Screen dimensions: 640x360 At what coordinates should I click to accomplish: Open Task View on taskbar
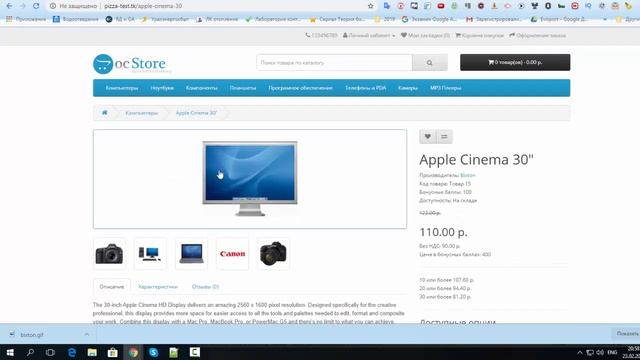click(x=50, y=352)
